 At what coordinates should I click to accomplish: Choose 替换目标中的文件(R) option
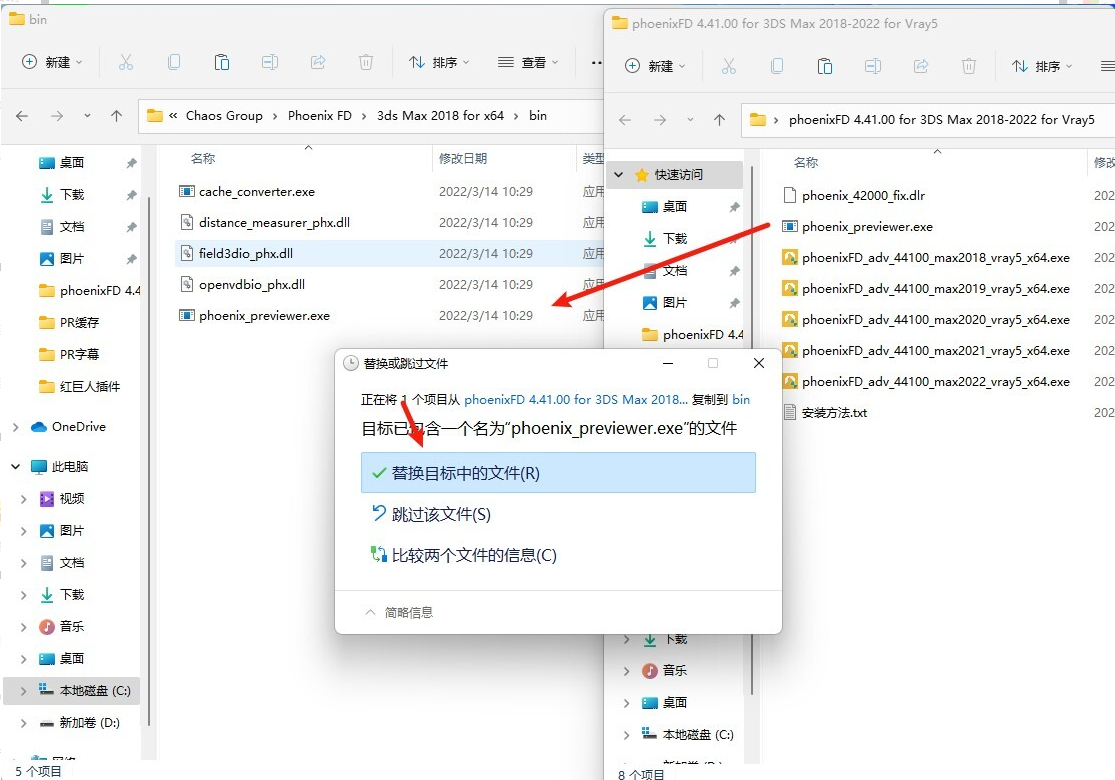point(558,473)
